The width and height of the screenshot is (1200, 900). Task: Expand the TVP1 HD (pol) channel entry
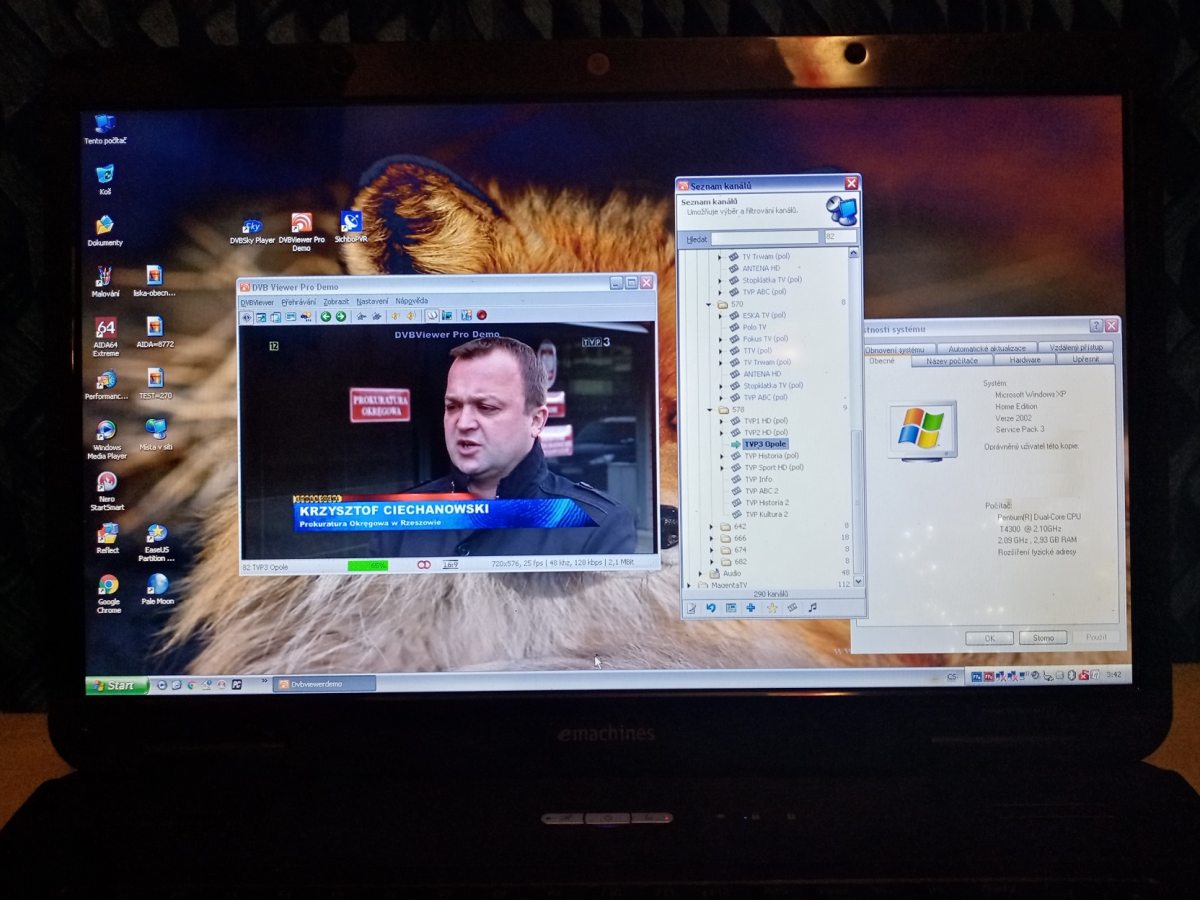pyautogui.click(x=720, y=421)
